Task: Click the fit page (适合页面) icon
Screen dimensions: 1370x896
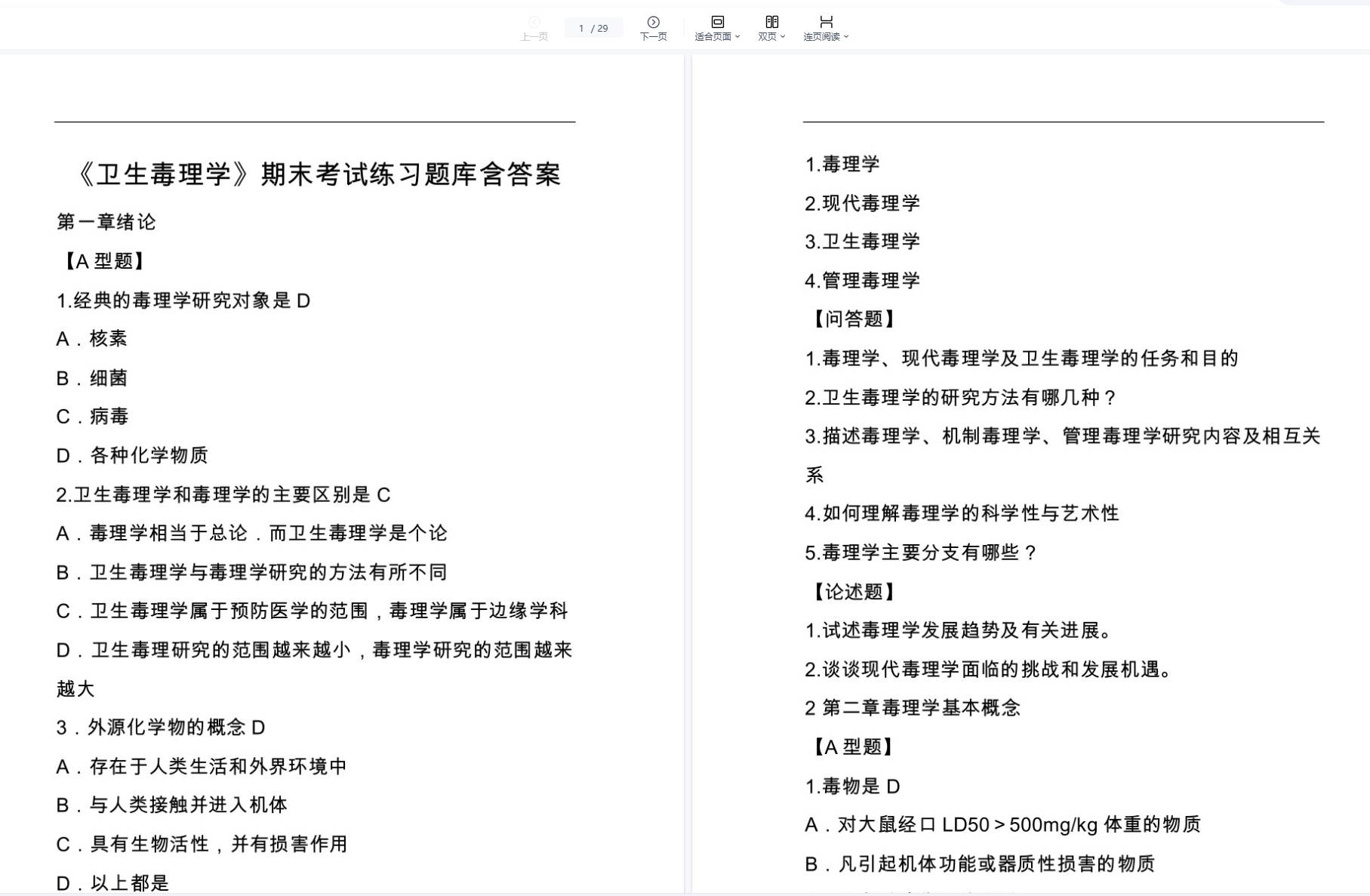Action: coord(717,22)
